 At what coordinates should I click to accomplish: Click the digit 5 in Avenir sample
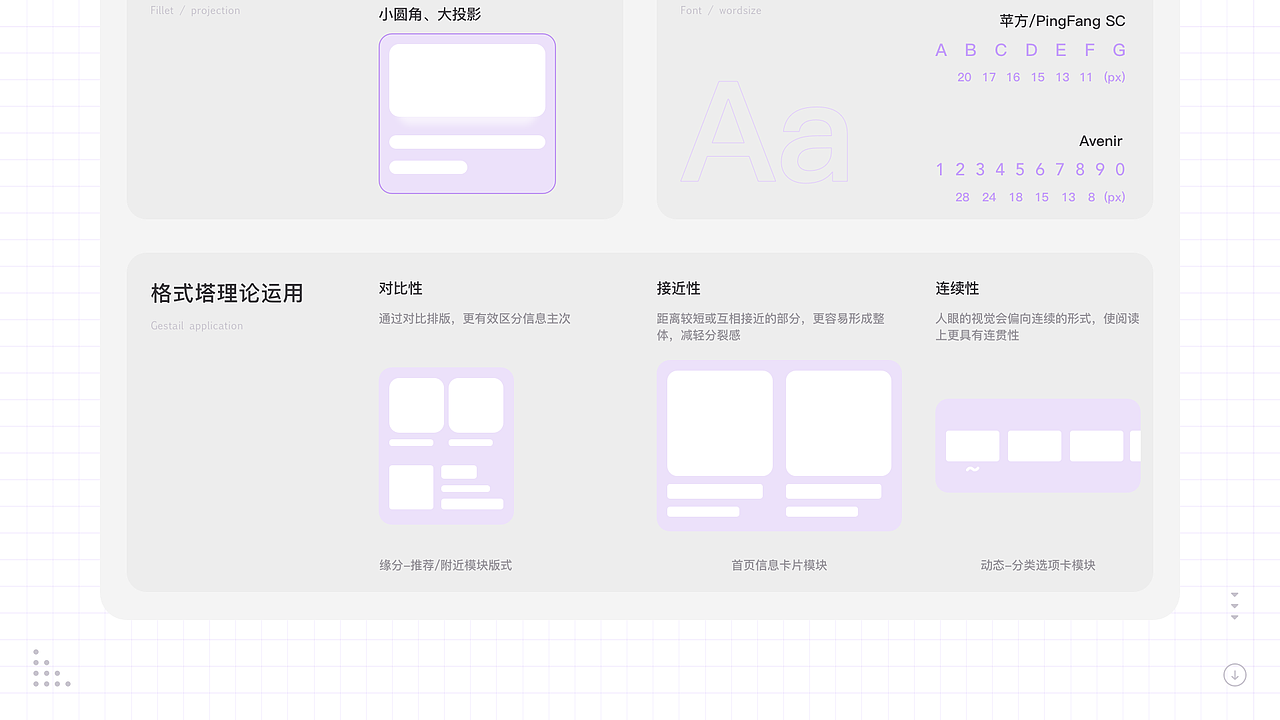[1020, 170]
